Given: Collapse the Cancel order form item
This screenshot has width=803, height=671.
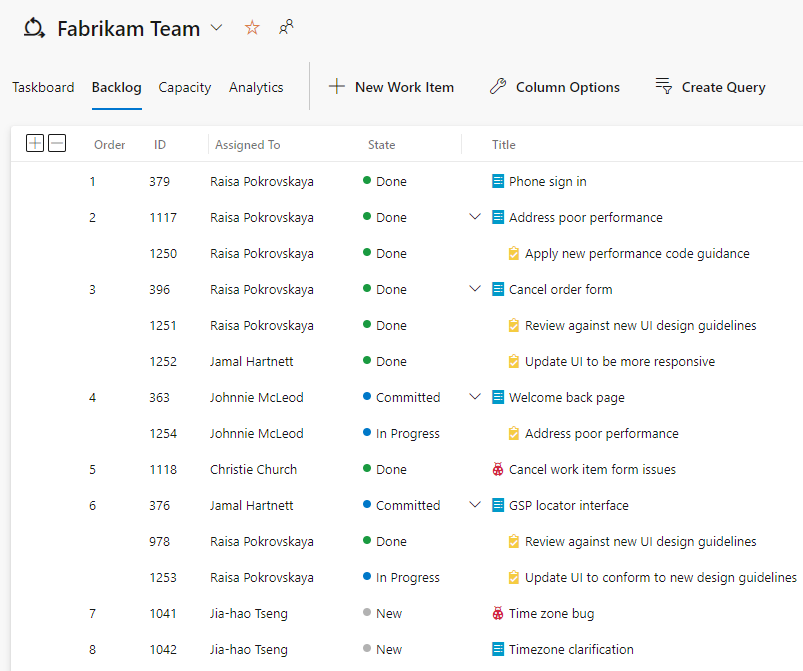Looking at the screenshot, I should (x=475, y=289).
